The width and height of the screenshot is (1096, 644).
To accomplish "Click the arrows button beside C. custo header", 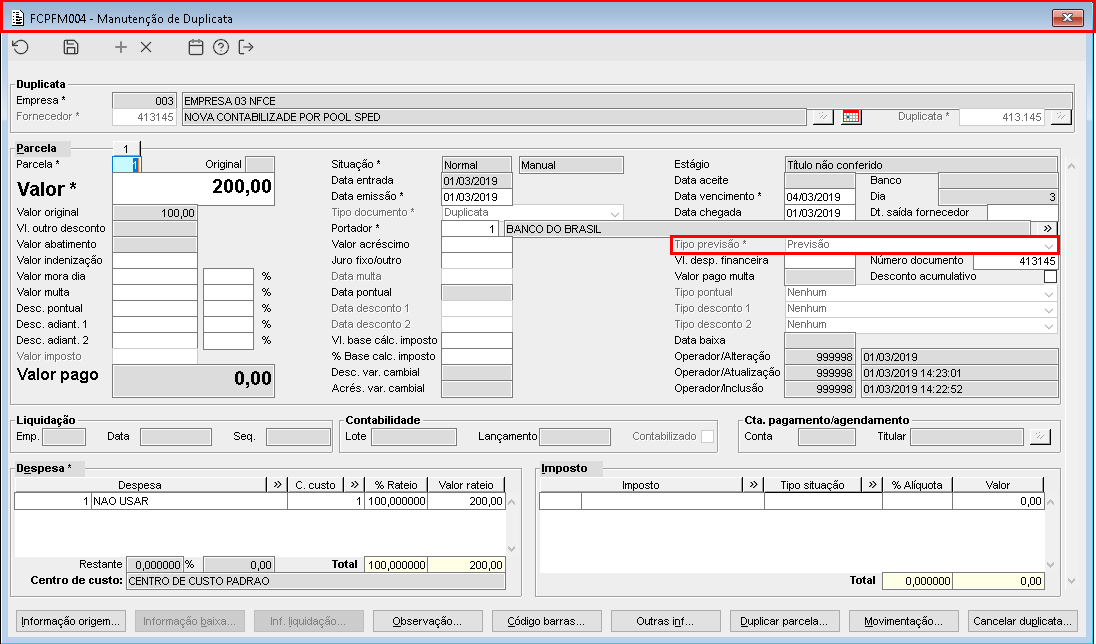I will (x=354, y=485).
